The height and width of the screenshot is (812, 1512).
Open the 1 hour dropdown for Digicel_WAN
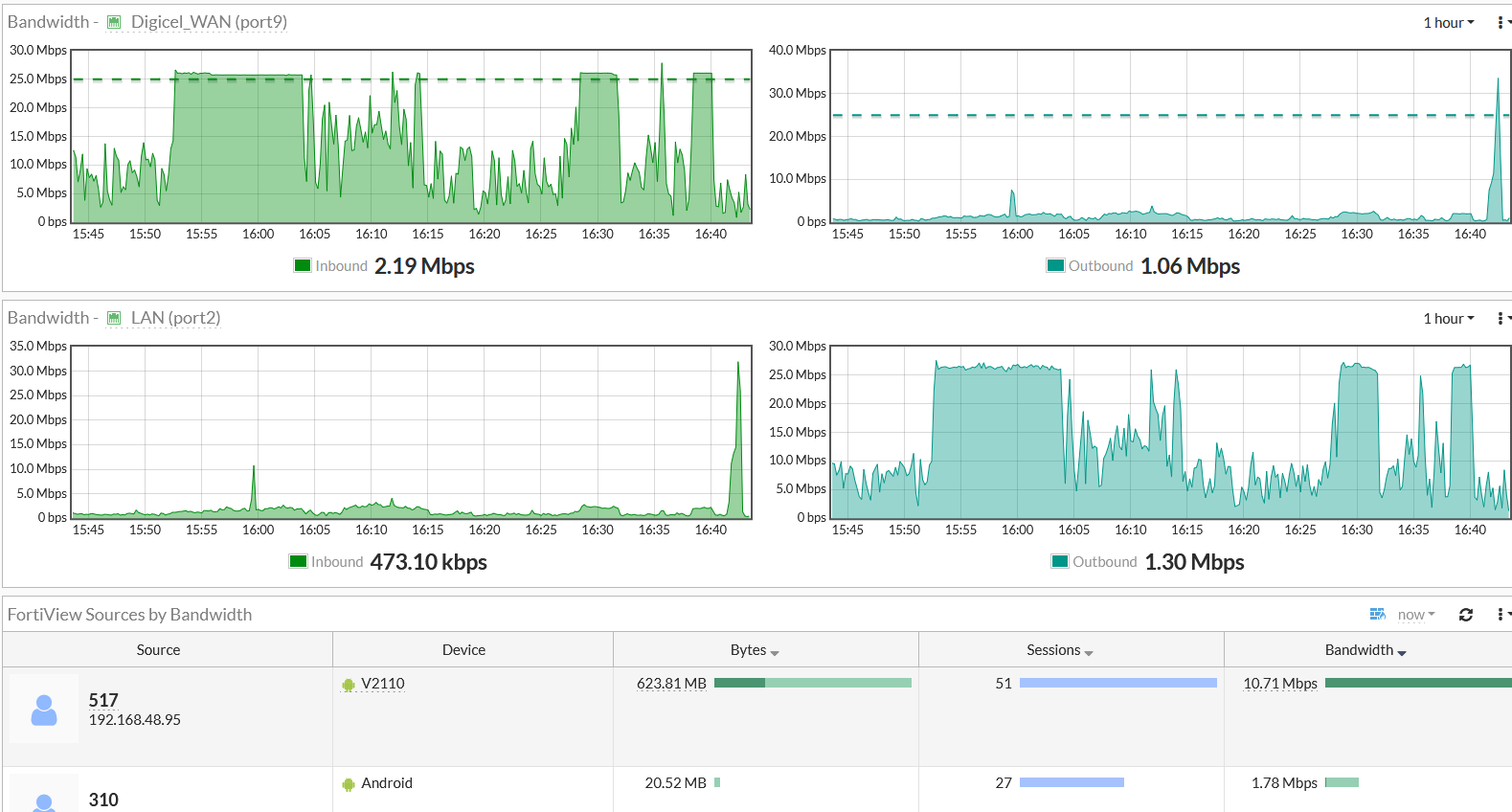(1449, 22)
